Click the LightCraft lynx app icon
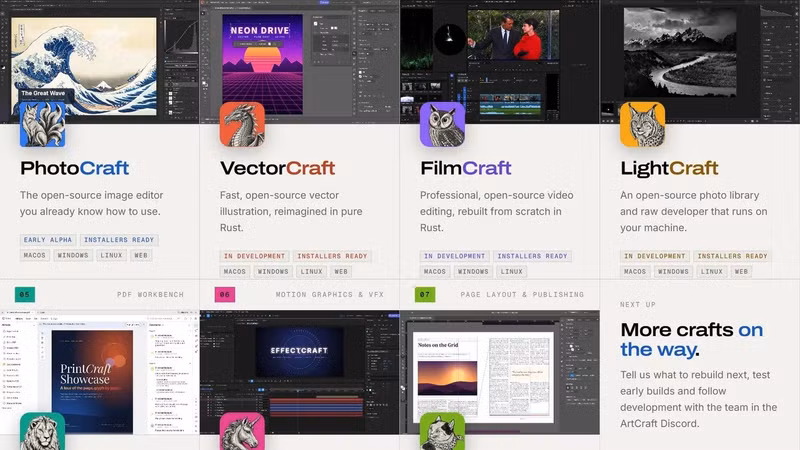Screen dimensions: 800x450 (x=642, y=124)
